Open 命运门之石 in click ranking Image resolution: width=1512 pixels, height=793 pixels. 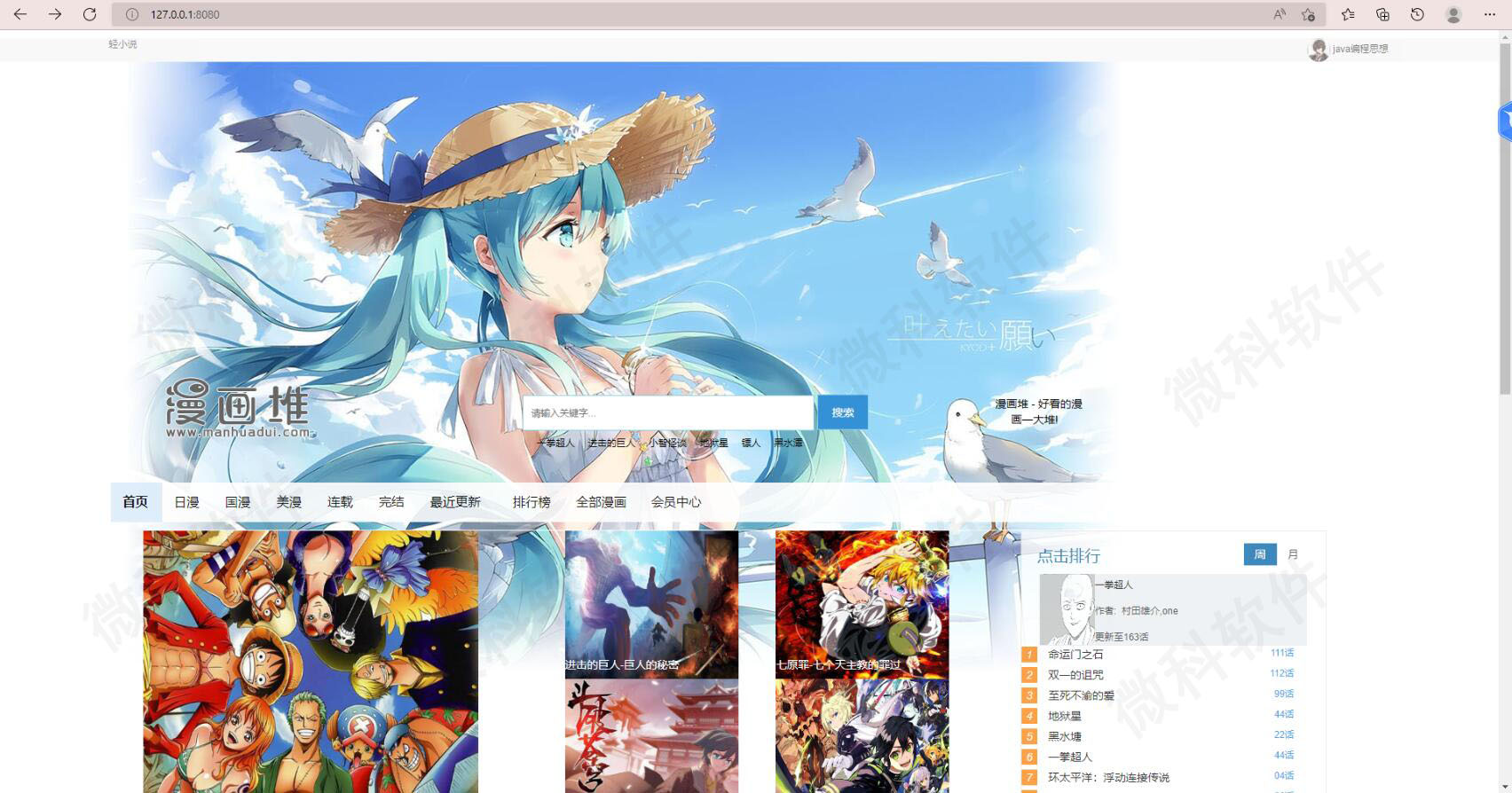coord(1075,655)
